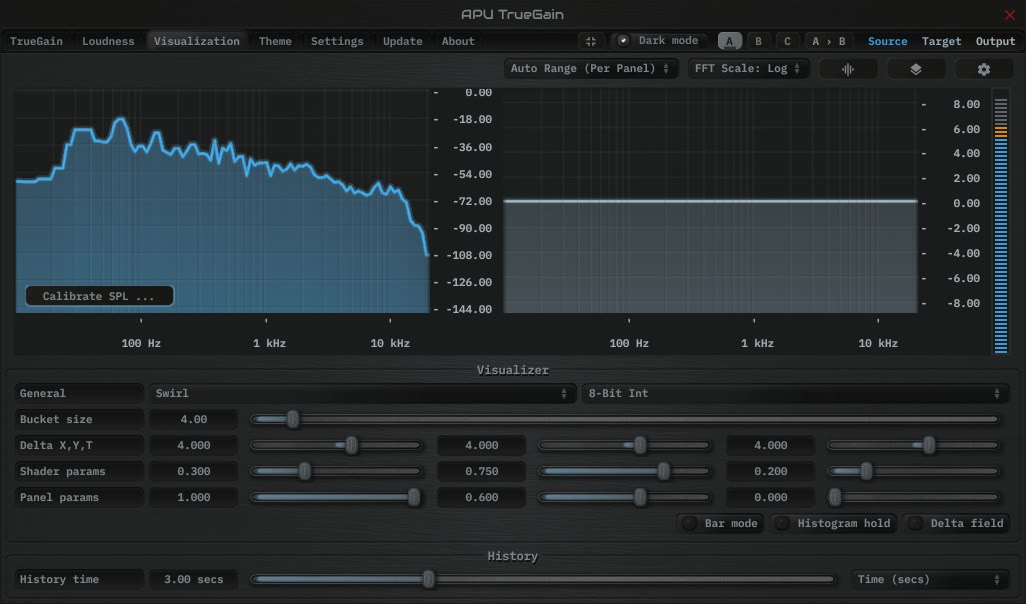
Task: Click Panel params 0.000 value field
Action: pyautogui.click(x=771, y=497)
